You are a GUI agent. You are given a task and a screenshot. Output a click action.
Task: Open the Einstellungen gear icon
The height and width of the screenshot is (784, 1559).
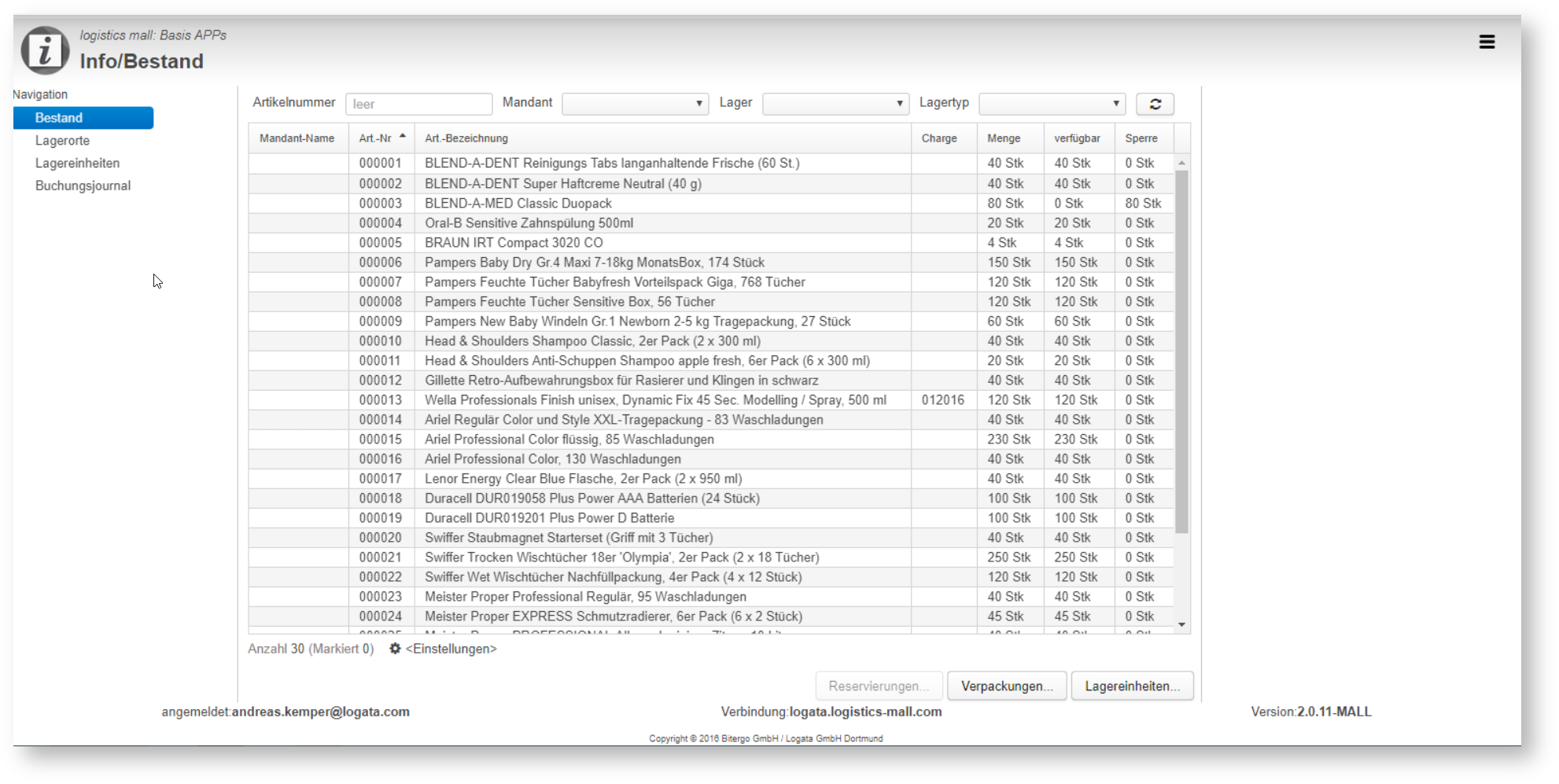coord(395,649)
